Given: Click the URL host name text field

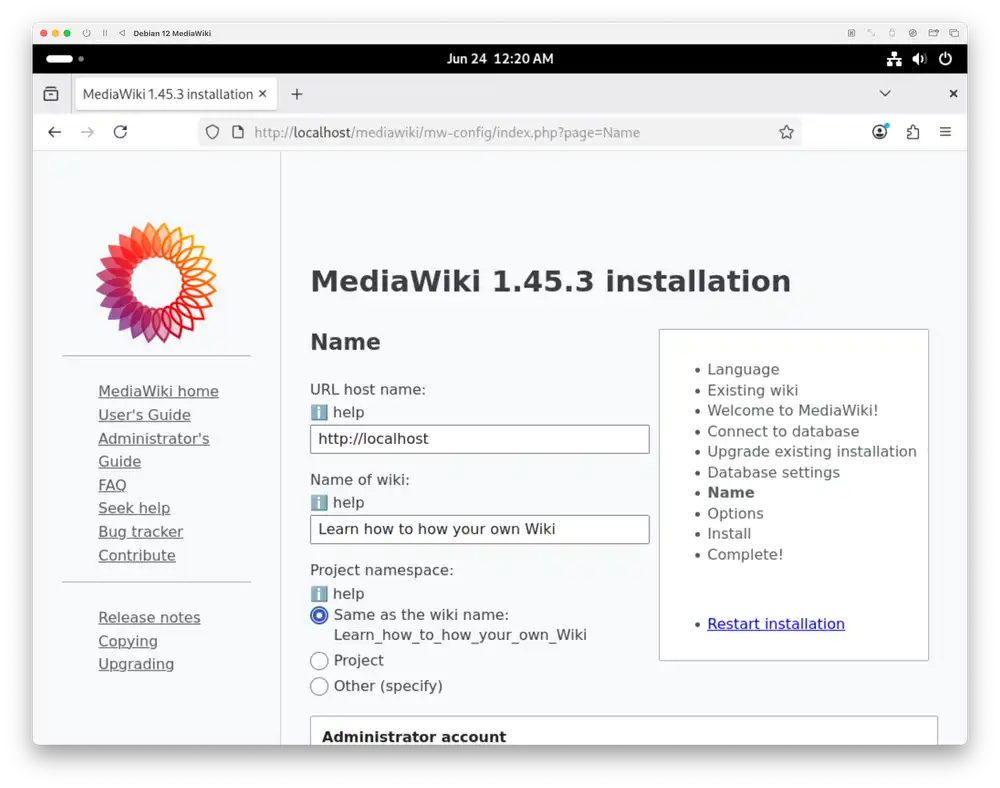Looking at the screenshot, I should tap(480, 439).
